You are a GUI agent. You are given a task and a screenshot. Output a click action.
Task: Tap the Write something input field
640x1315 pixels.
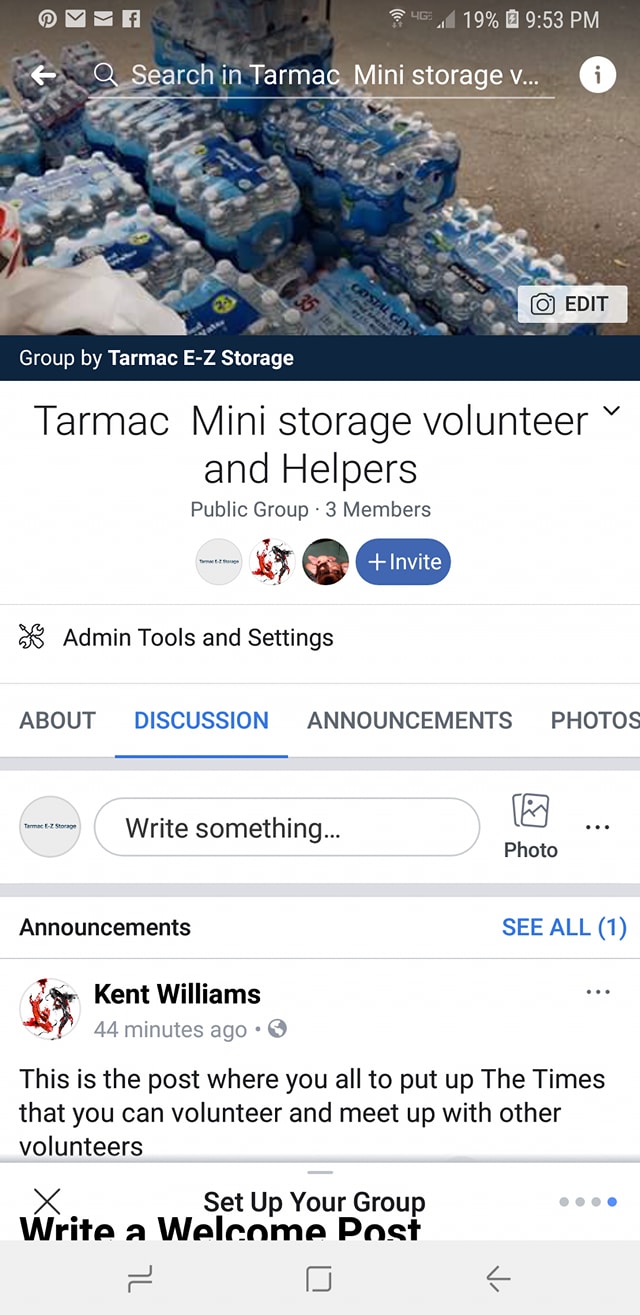point(287,827)
